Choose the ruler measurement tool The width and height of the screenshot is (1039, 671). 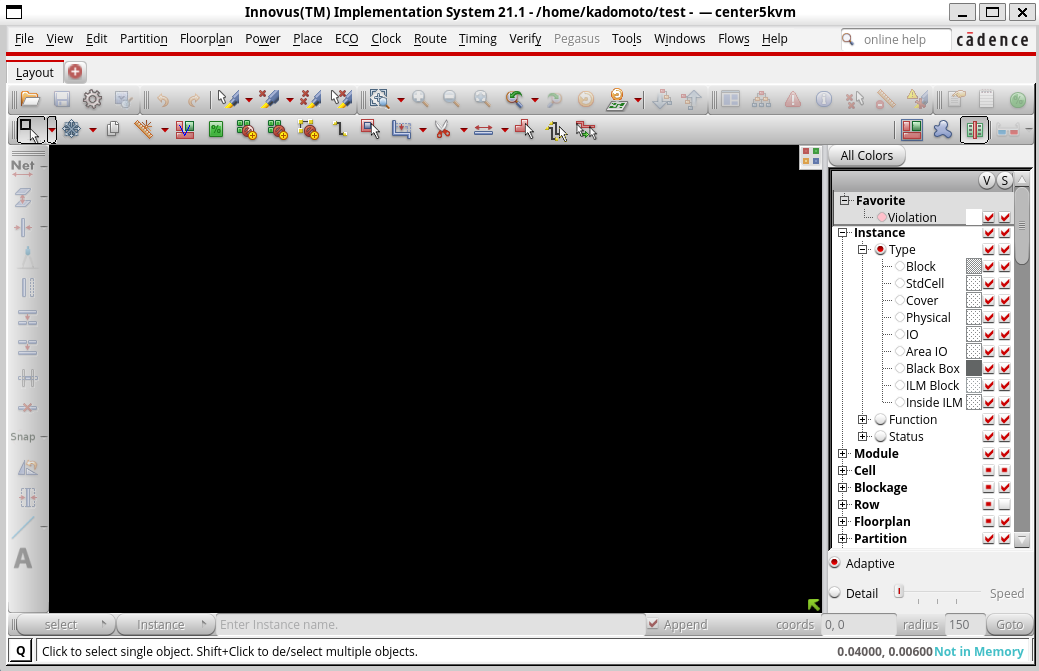143,130
